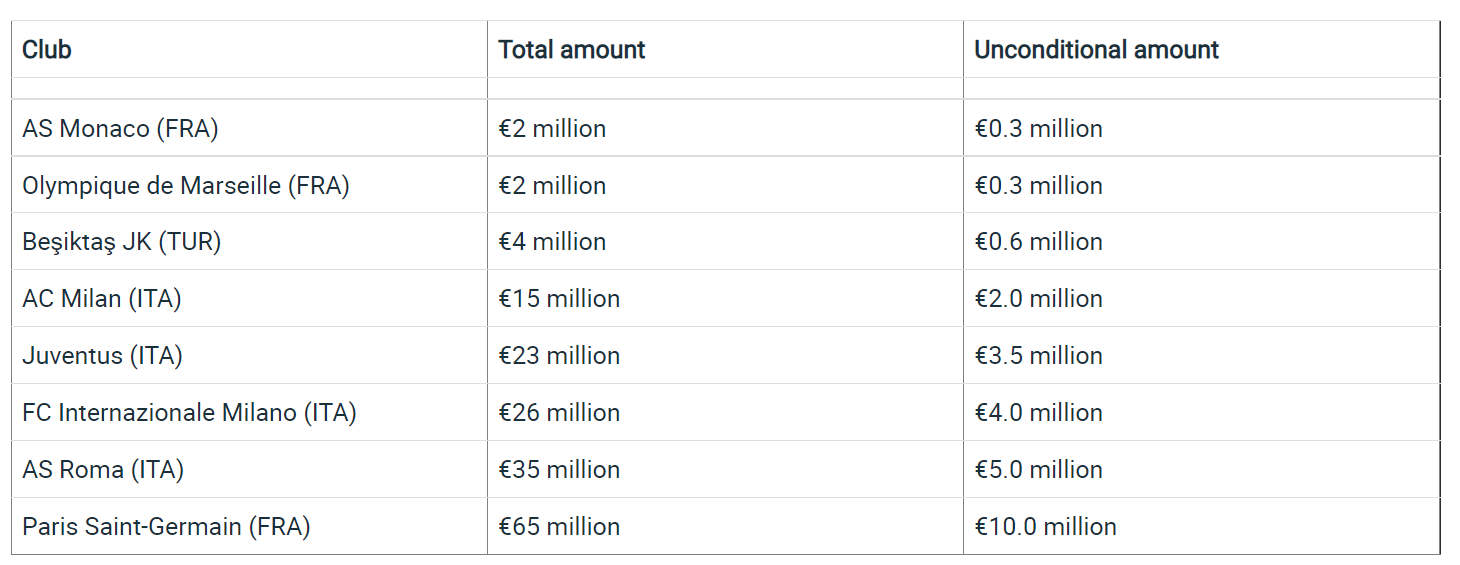The image size is (1460, 565).
Task: Select the AS Monaco (FRA) cell
Action: (x=249, y=128)
